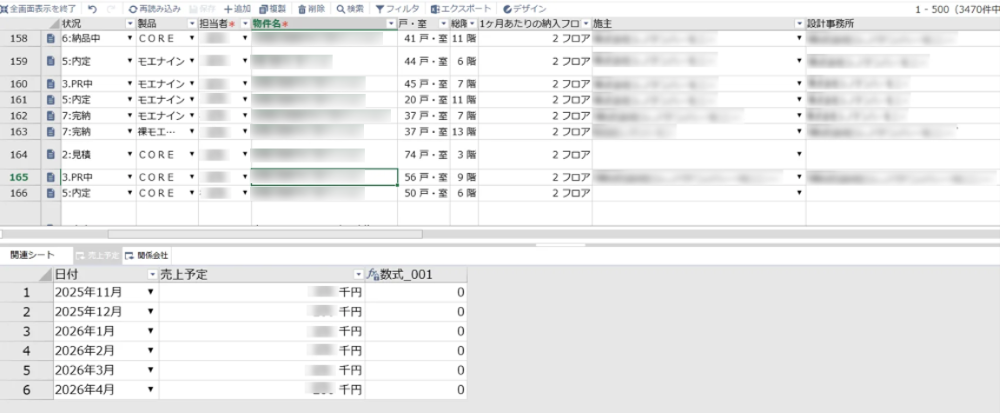
Task: Select the 売上予定 tab
Action: click(x=98, y=255)
